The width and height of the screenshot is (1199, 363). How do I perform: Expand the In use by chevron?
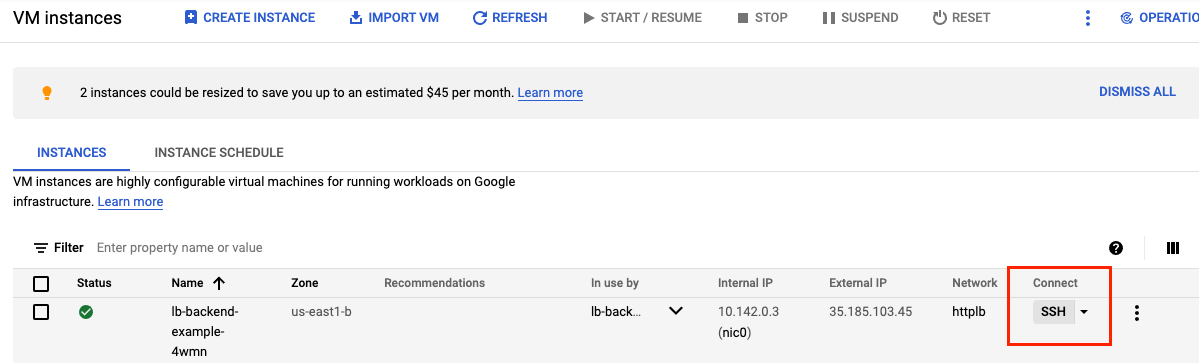[x=676, y=311]
